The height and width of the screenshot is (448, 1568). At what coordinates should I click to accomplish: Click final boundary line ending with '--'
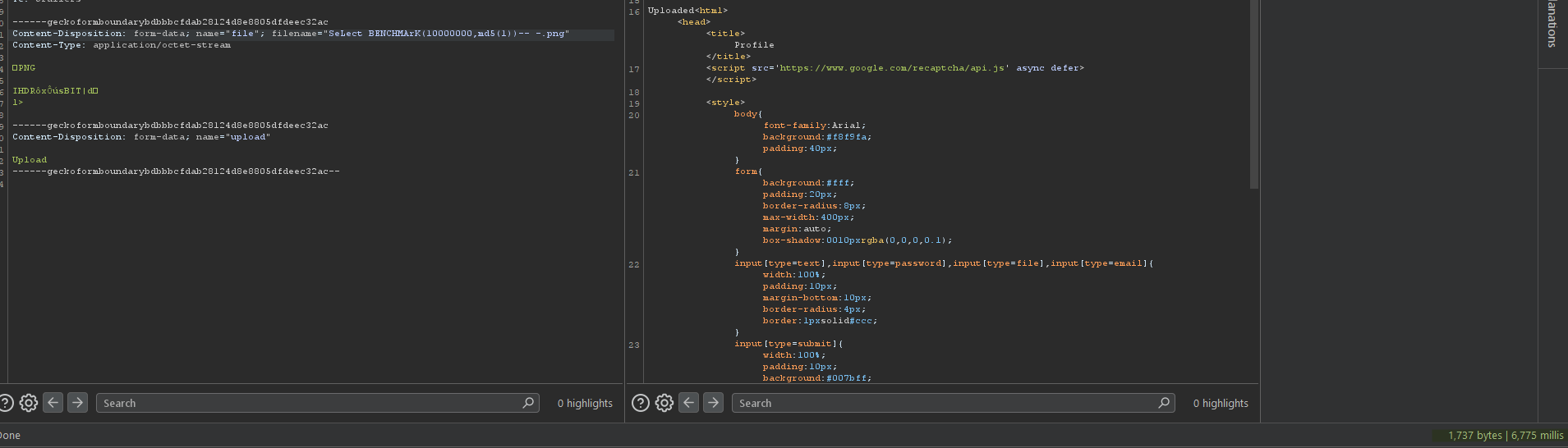[176, 171]
